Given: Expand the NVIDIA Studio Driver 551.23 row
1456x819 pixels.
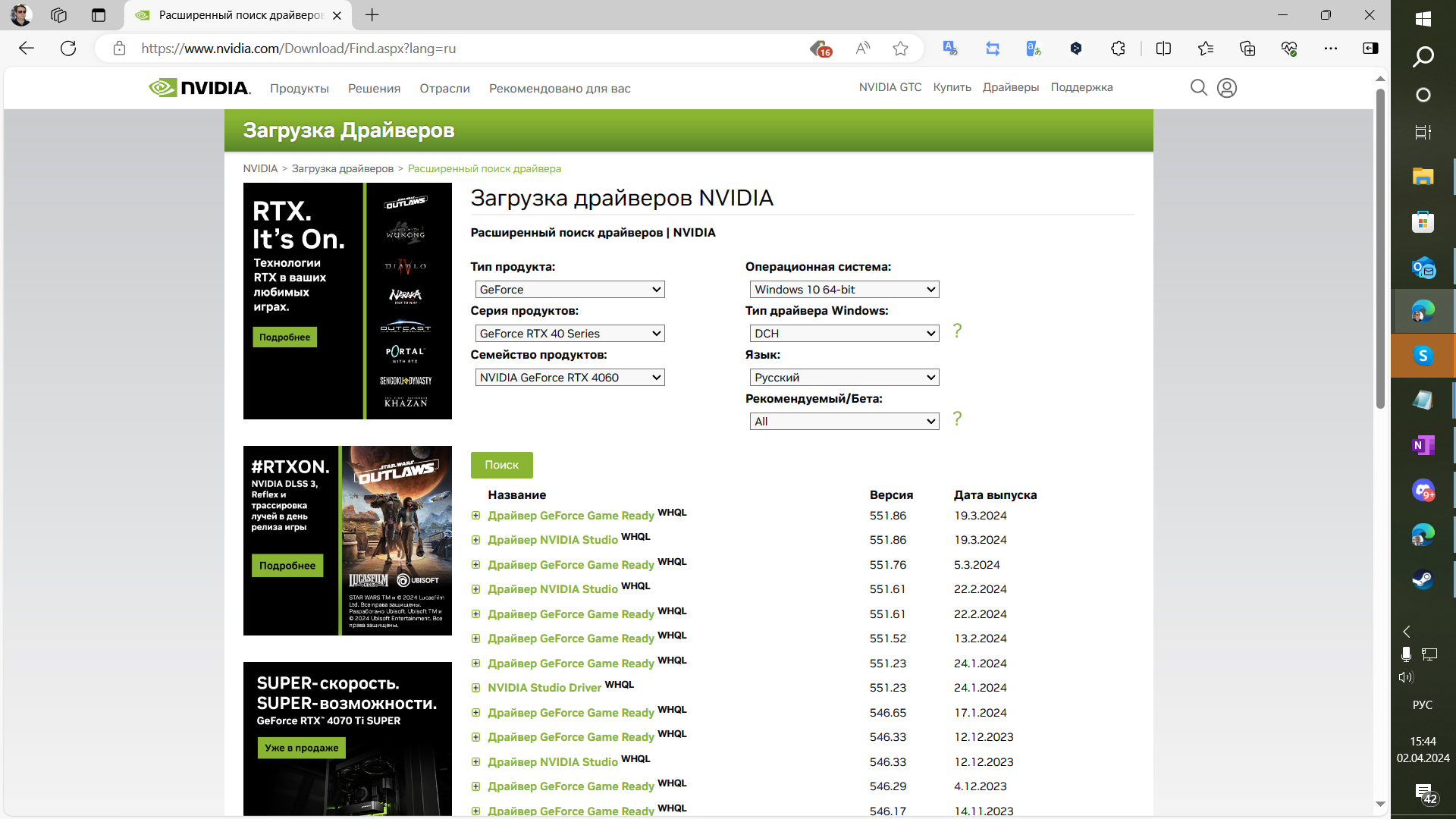Looking at the screenshot, I should (475, 688).
